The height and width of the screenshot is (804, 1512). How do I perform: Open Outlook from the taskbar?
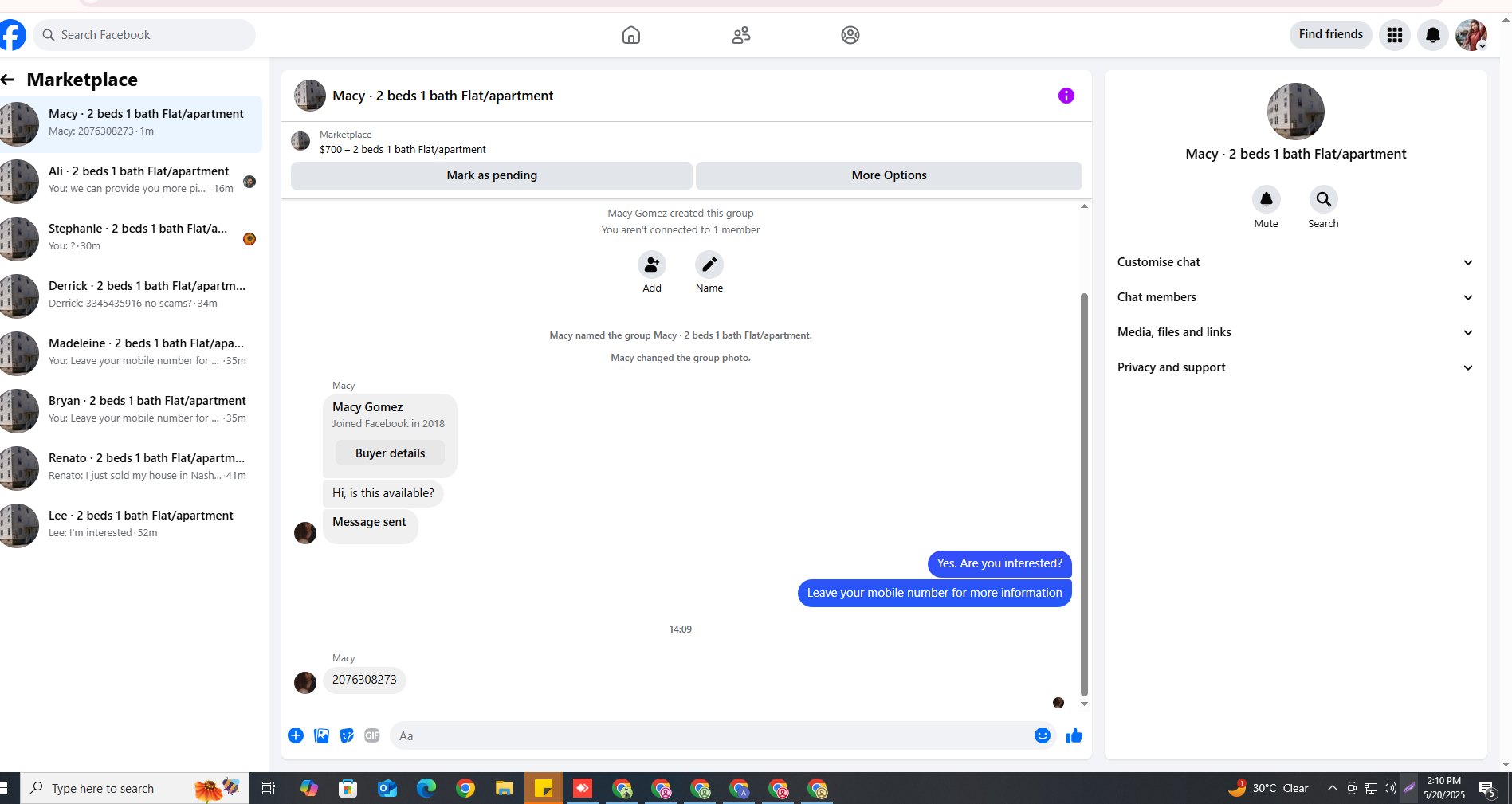click(387, 789)
